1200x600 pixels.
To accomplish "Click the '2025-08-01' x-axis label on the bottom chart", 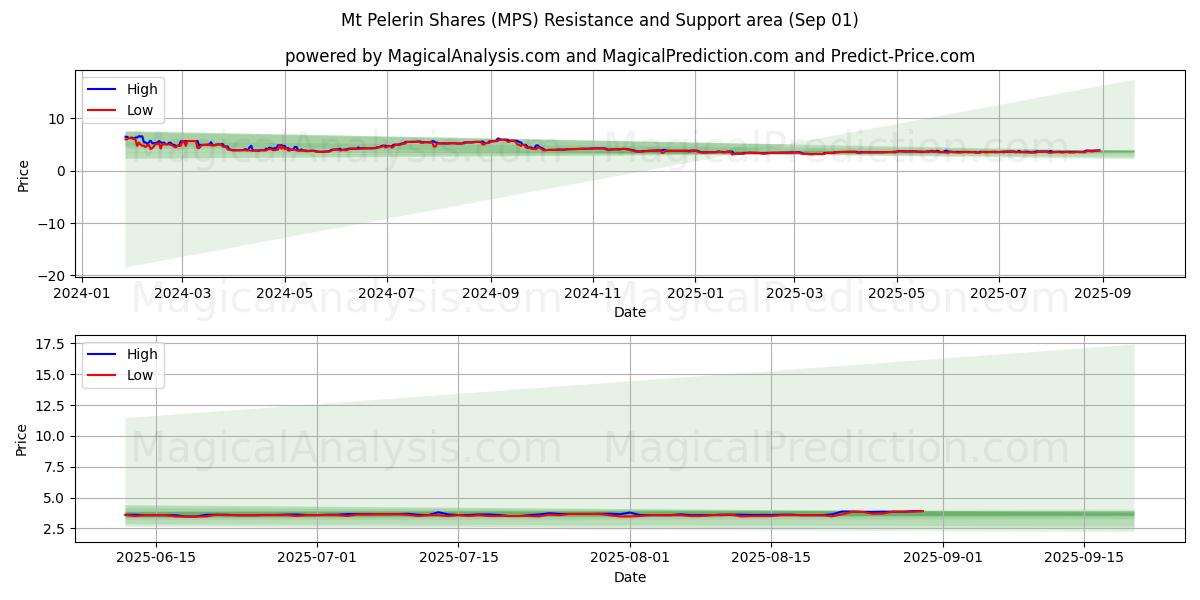I will [630, 559].
